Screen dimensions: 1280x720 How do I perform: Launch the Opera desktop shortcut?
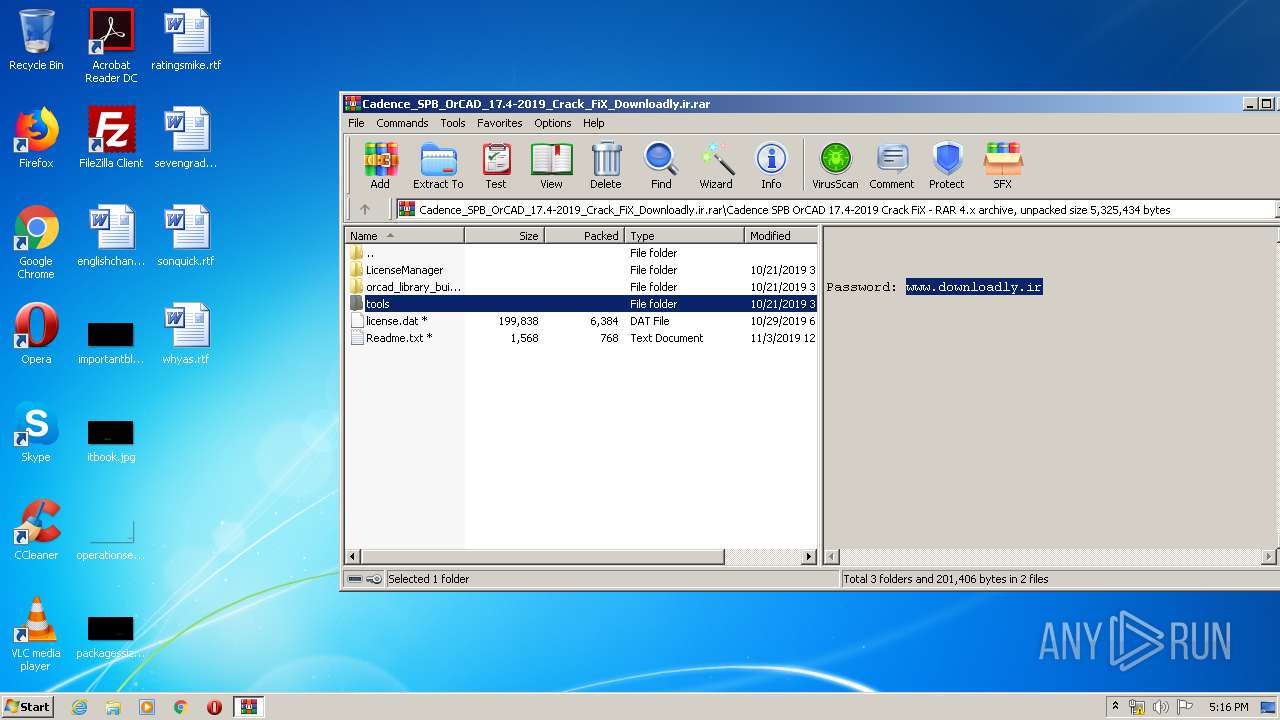(36, 334)
